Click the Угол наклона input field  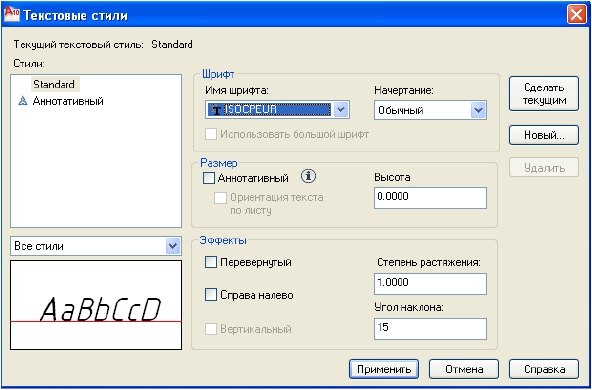(430, 329)
